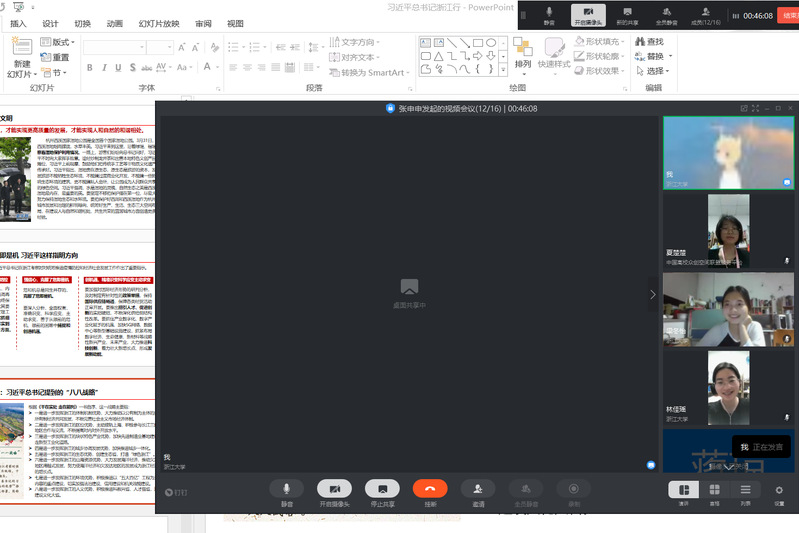Open meeting settings gear icon
The image size is (799, 533).
click(x=779, y=490)
